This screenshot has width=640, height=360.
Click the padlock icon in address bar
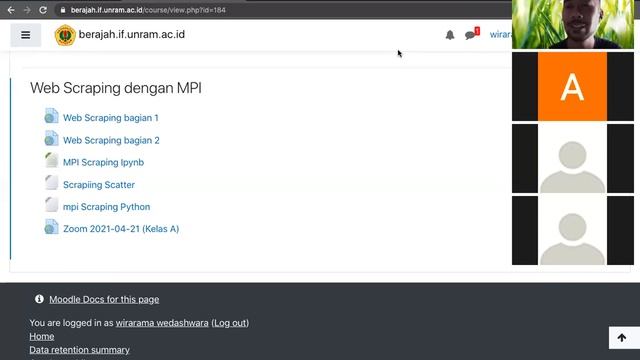pos(63,10)
